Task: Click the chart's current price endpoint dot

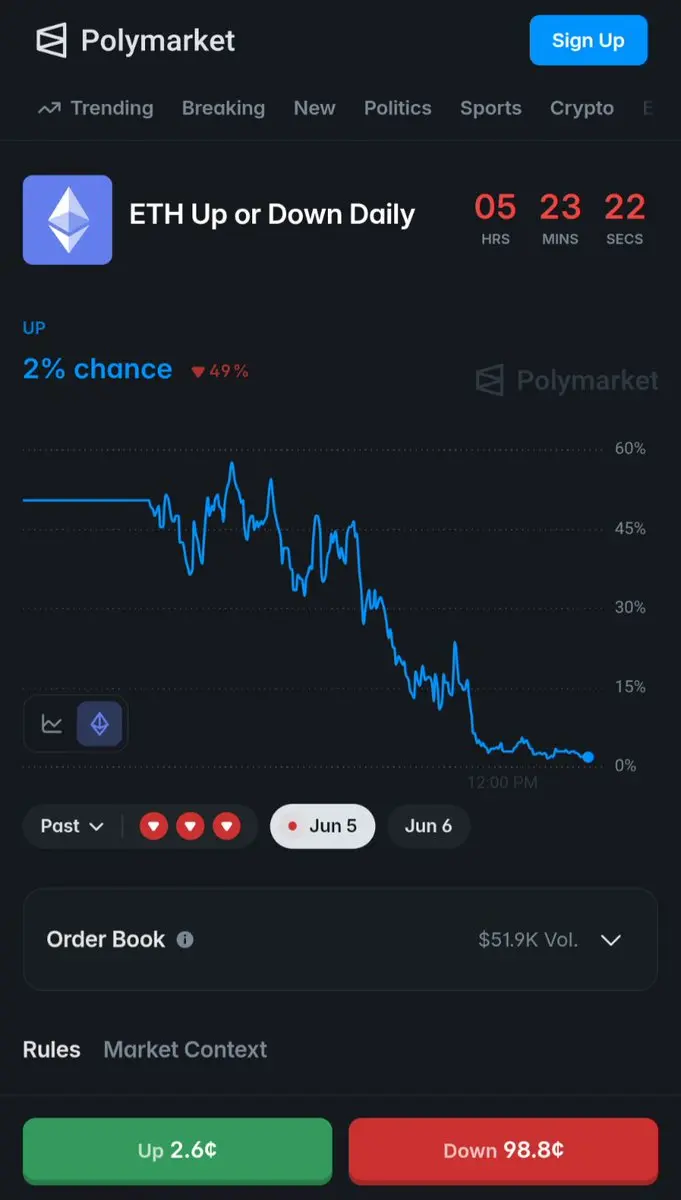Action: (x=588, y=757)
